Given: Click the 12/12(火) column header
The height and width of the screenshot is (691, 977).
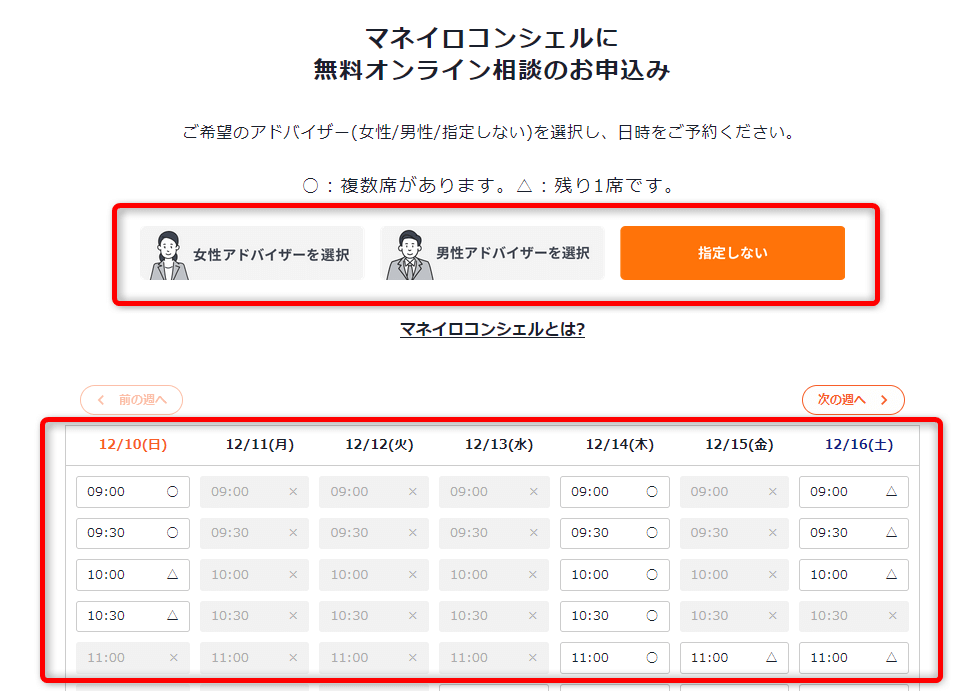Looking at the screenshot, I should [x=379, y=444].
